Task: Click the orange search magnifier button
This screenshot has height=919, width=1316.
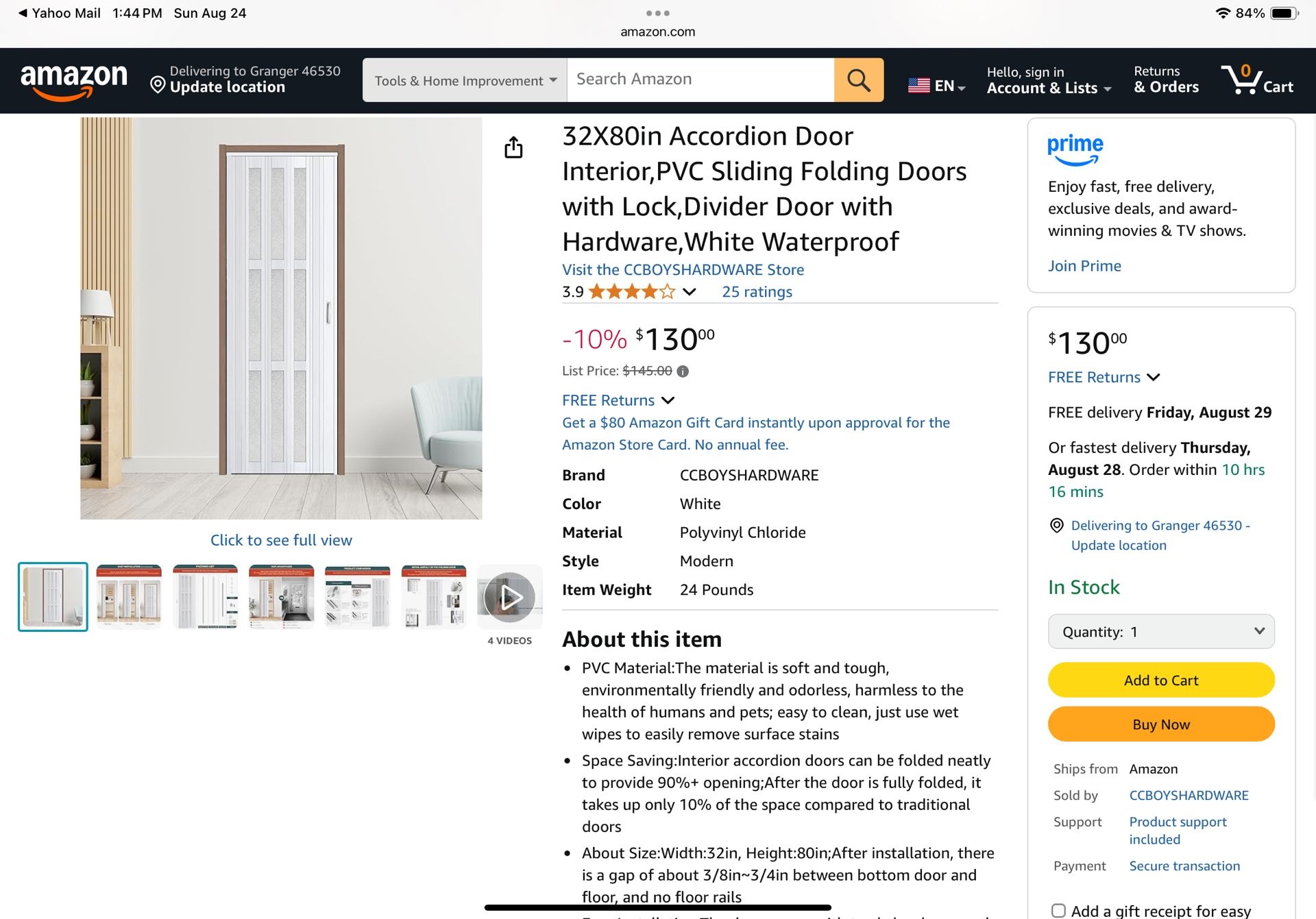Action: tap(858, 80)
